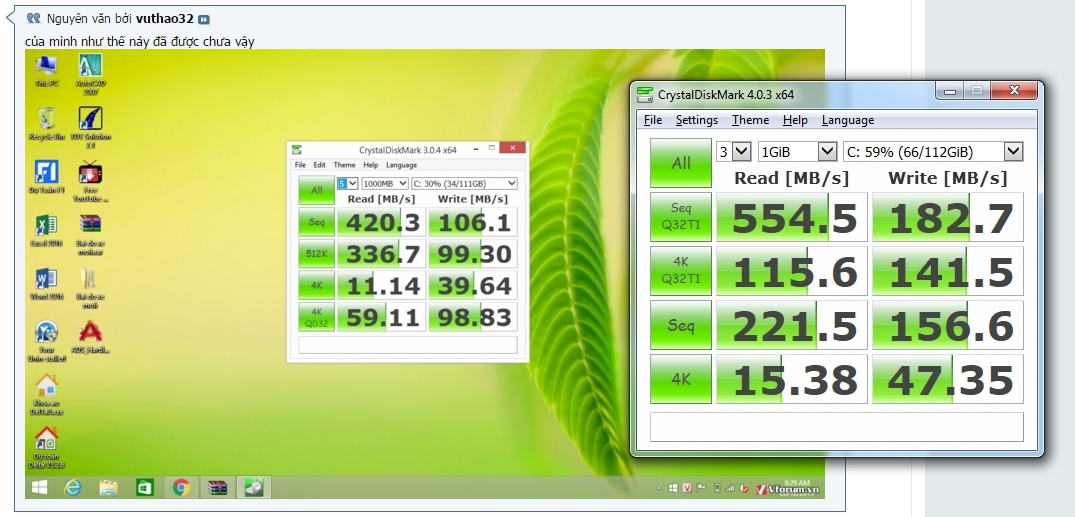Open drive dropdown C: 30% (34/111GB)
The image size is (1075, 517).
point(464,184)
